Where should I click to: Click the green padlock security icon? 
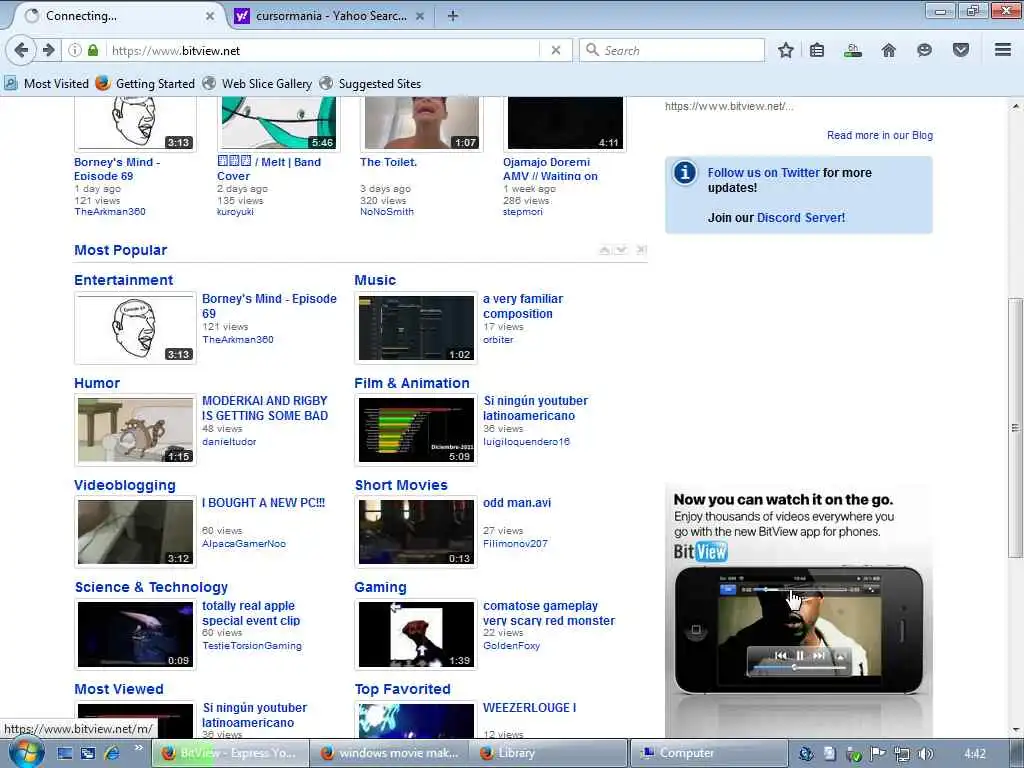[93, 50]
